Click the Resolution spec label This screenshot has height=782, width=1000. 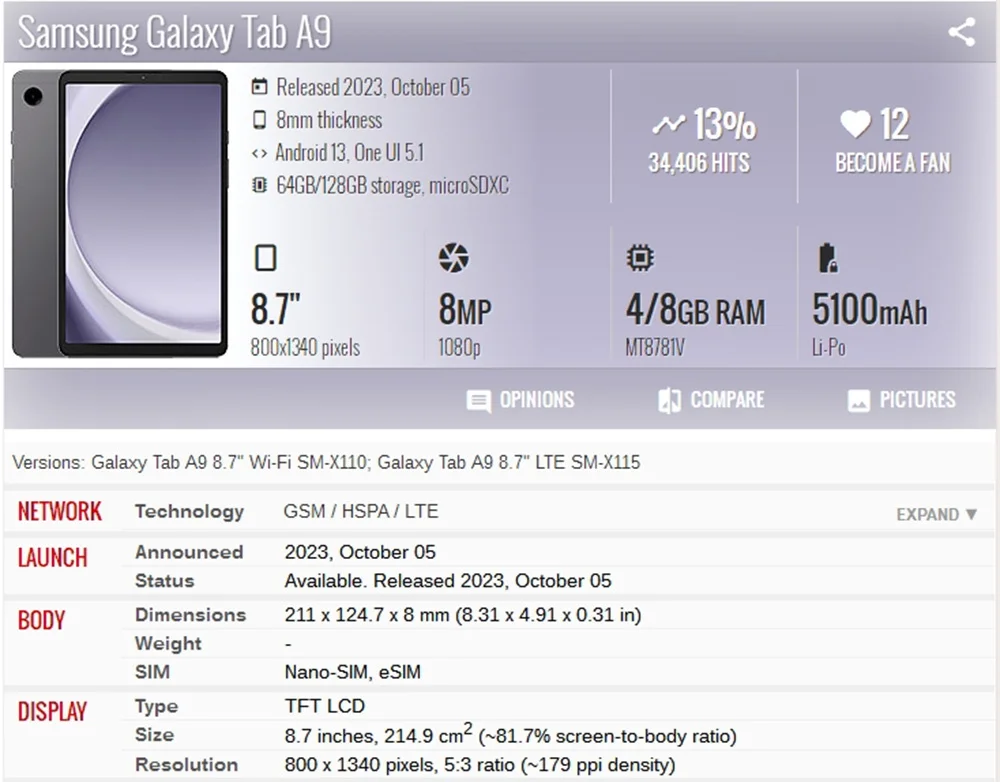tap(186, 764)
